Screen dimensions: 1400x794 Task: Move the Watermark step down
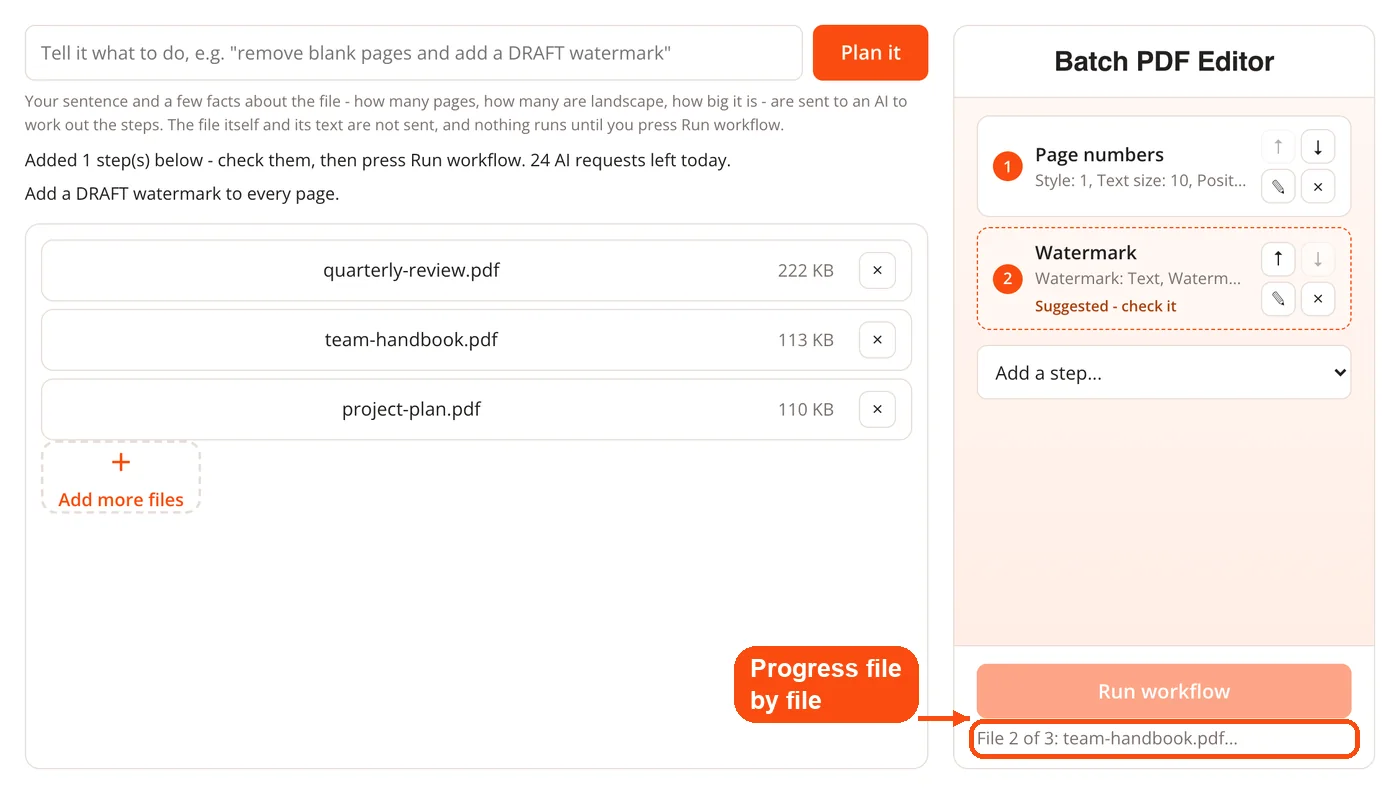[1318, 259]
